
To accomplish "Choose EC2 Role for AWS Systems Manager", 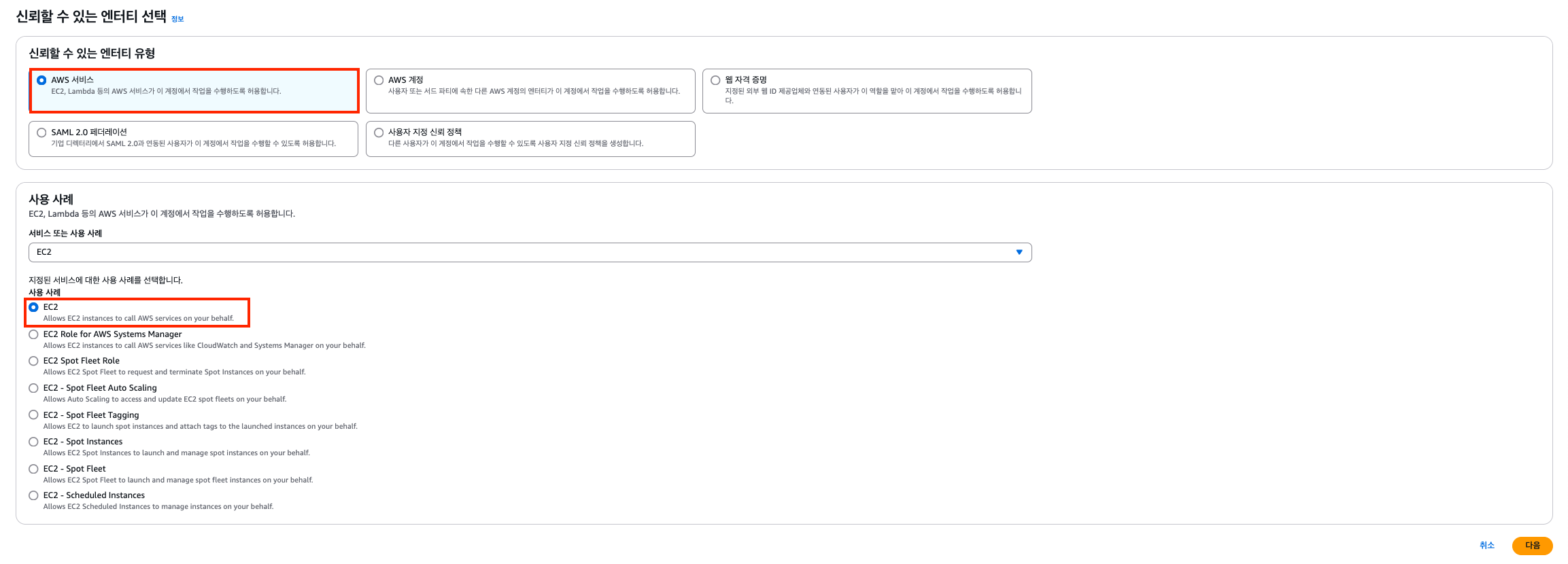I will pyautogui.click(x=33, y=334).
